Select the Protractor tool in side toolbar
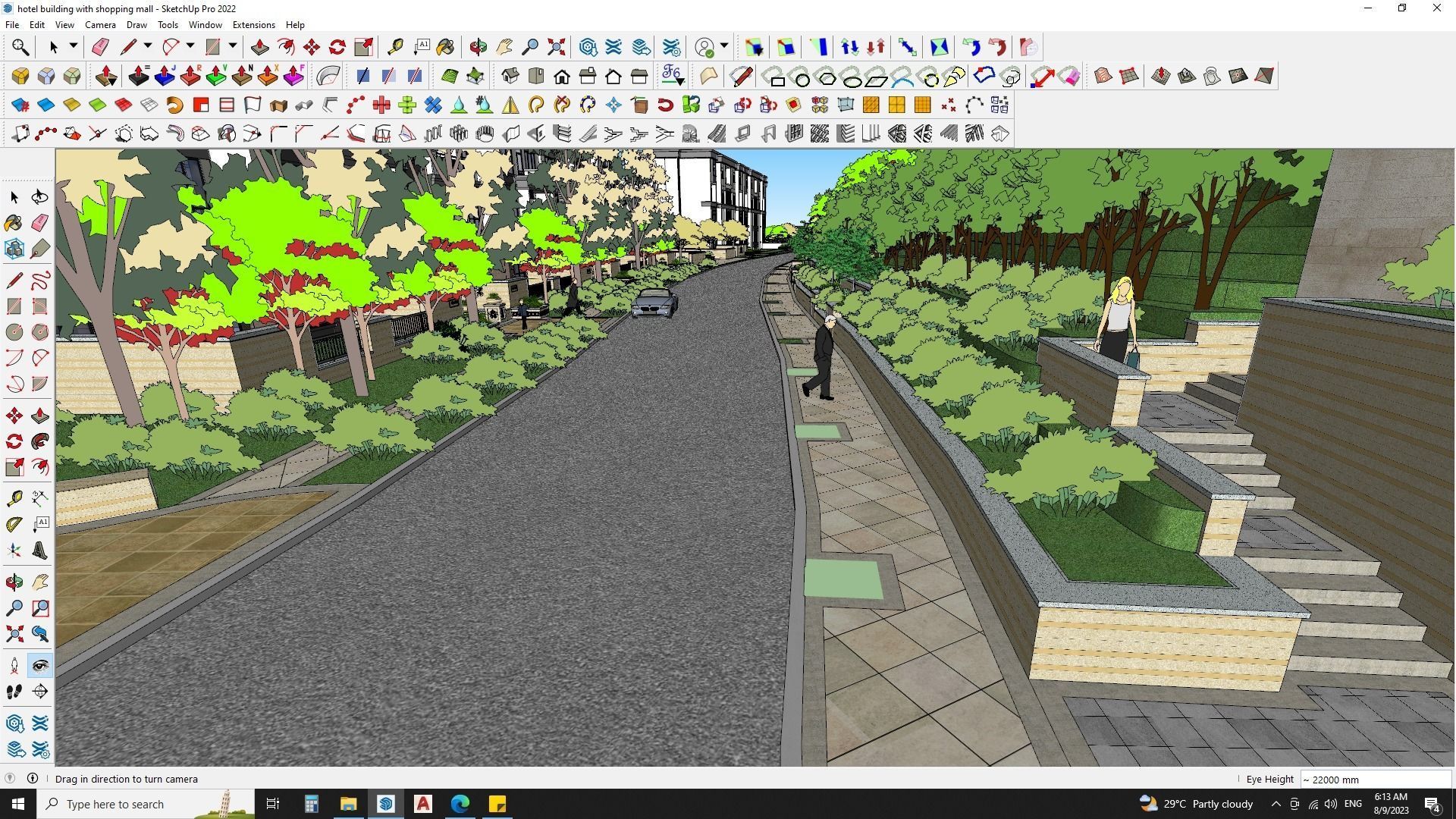 point(14,524)
